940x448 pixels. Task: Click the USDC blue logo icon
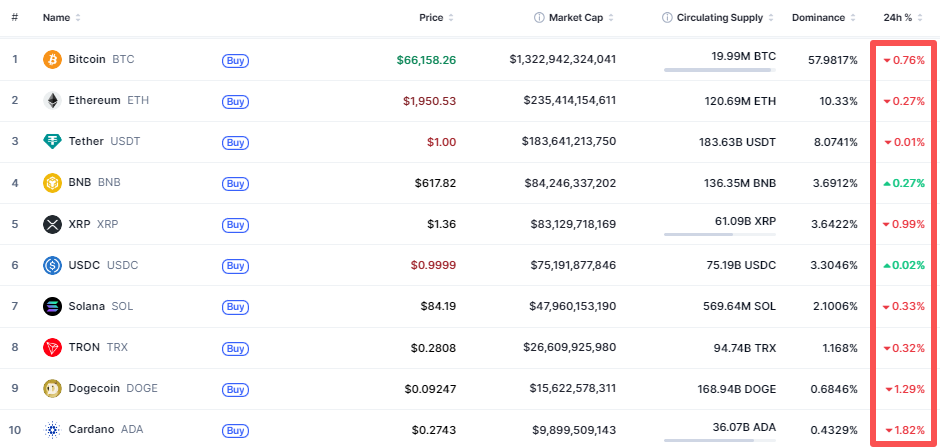(x=52, y=265)
